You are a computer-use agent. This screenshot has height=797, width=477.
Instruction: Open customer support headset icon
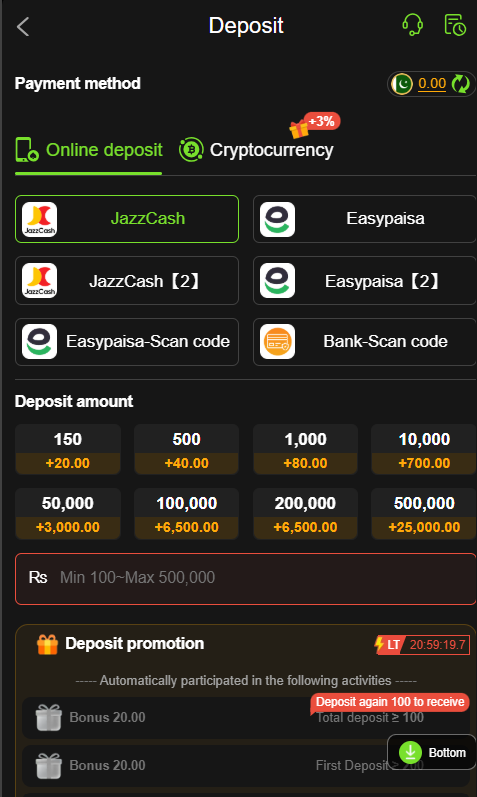click(412, 24)
